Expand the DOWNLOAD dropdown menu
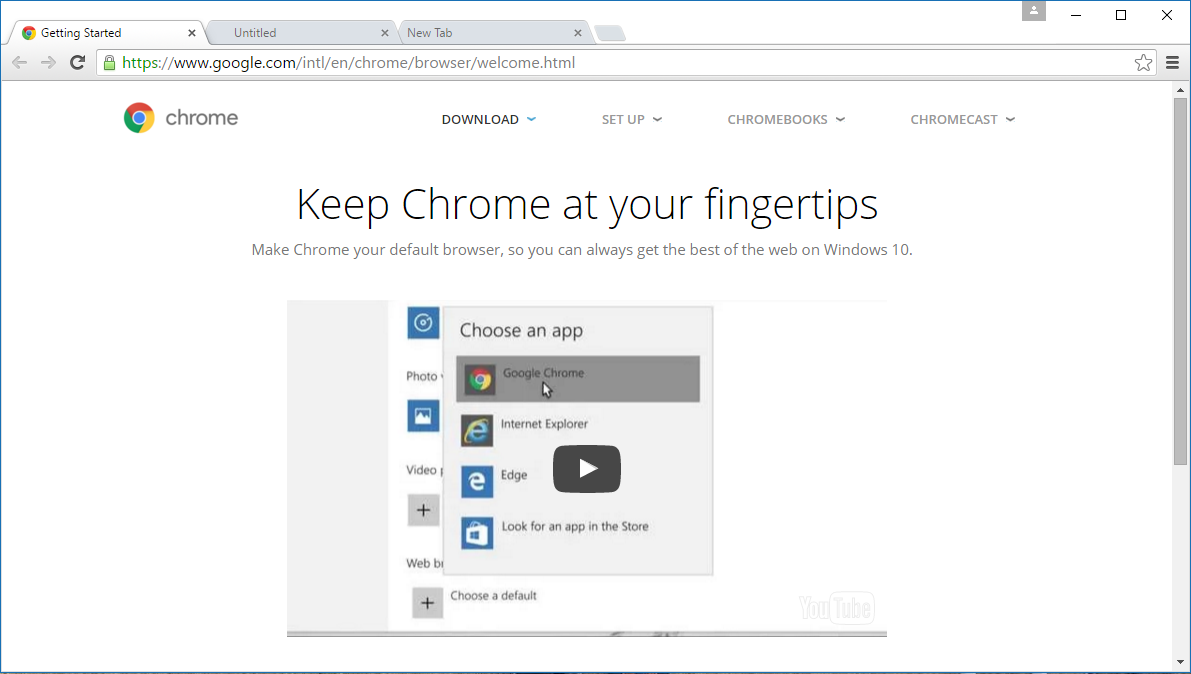 click(x=489, y=119)
